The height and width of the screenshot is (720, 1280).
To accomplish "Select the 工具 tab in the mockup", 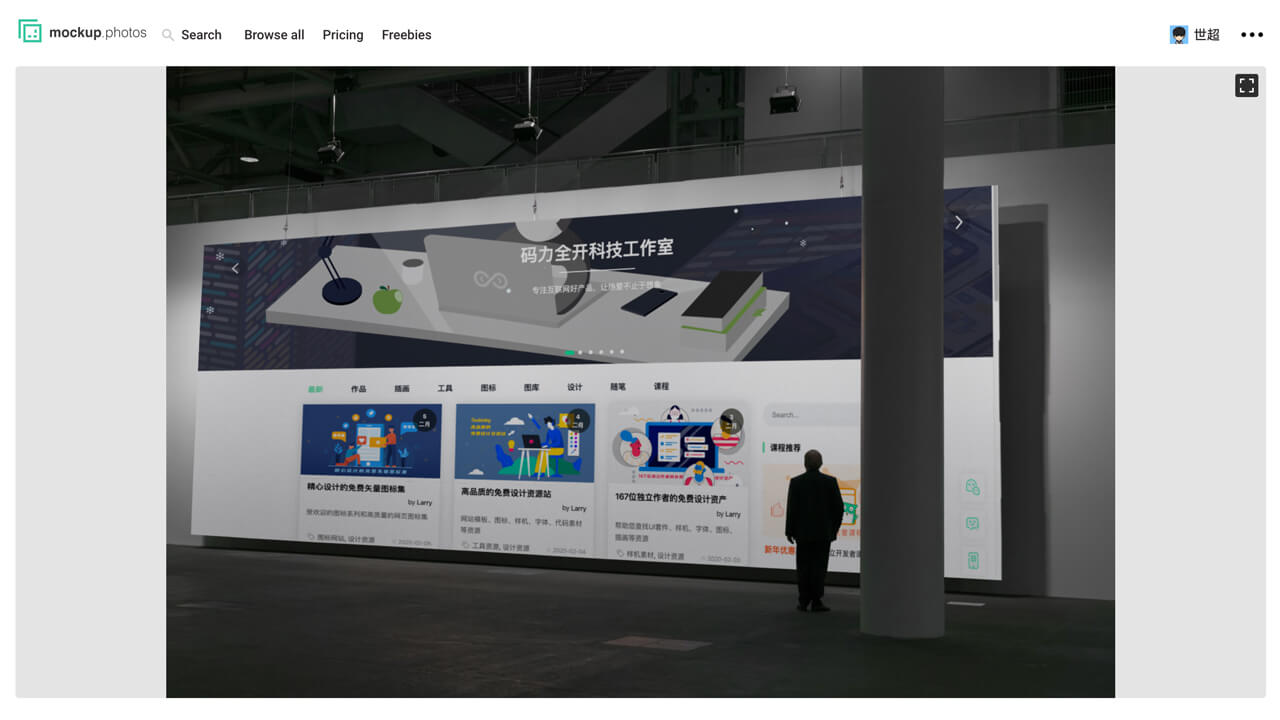I will tap(445, 388).
